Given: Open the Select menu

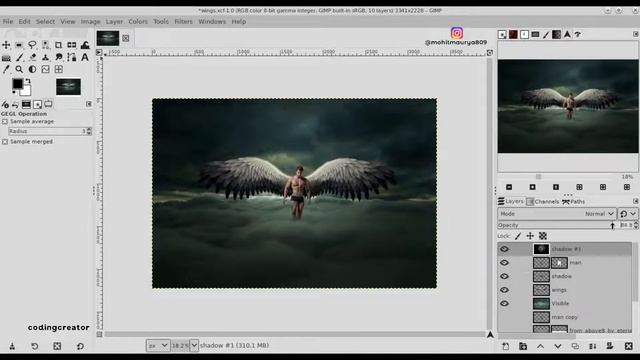Looking at the screenshot, I should pos(45,22).
